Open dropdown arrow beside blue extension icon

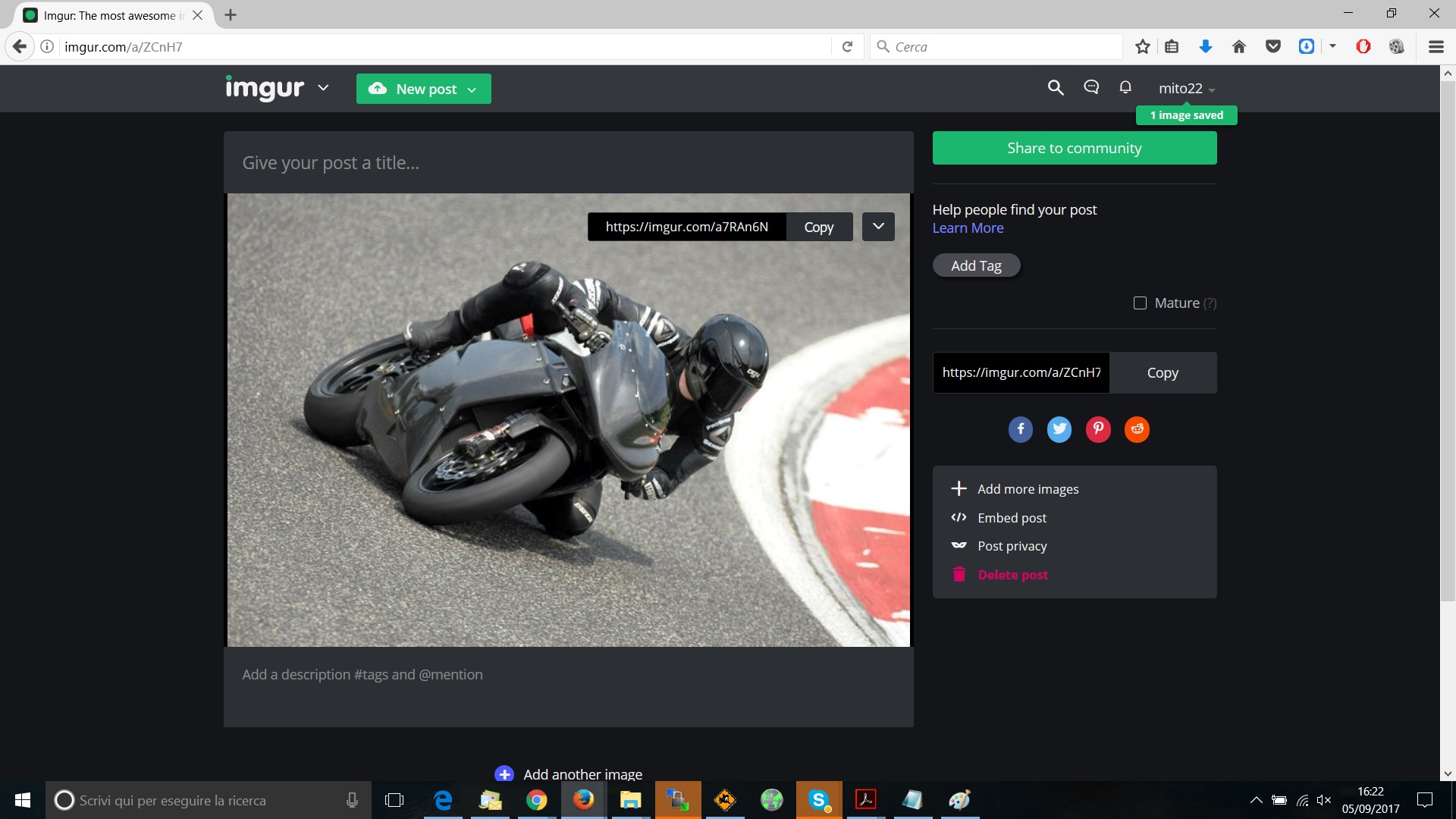coord(1332,46)
